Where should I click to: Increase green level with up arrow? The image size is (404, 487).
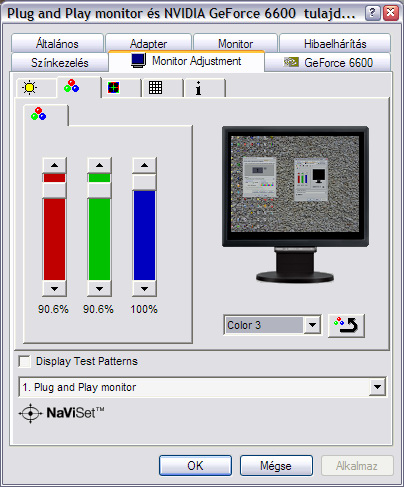pos(99,165)
